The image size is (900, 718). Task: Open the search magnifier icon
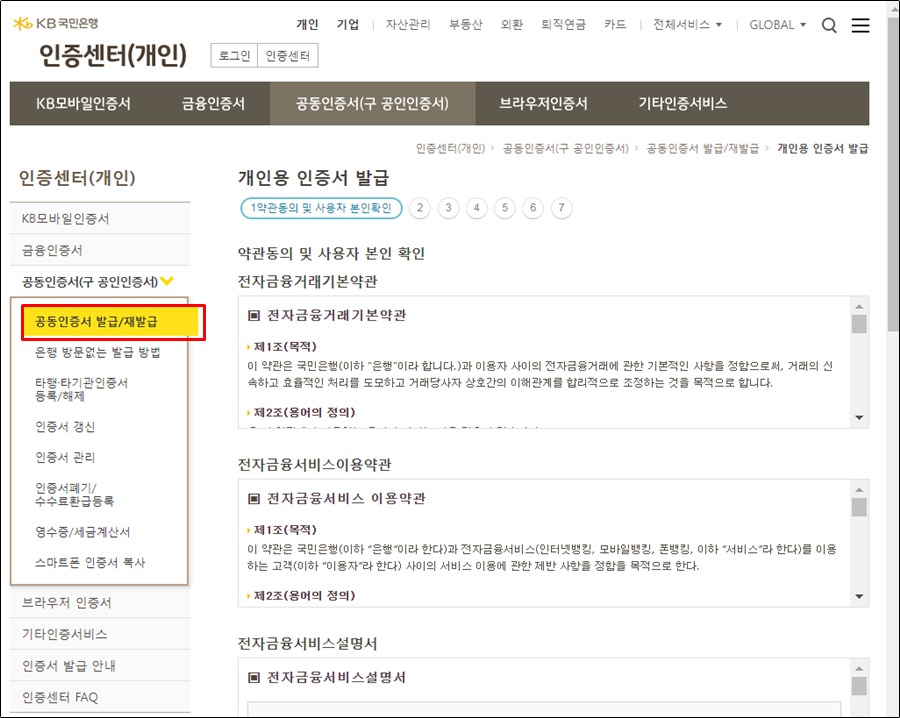[x=829, y=26]
